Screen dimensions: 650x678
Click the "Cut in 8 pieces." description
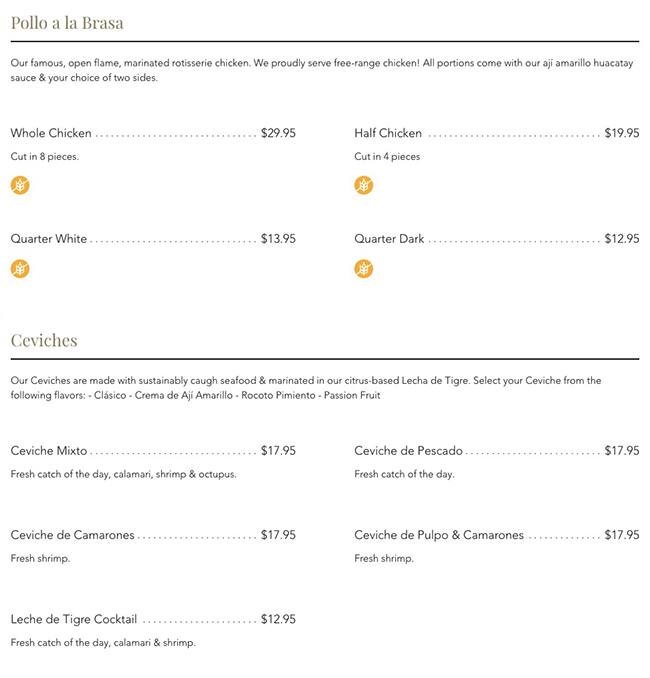click(45, 157)
